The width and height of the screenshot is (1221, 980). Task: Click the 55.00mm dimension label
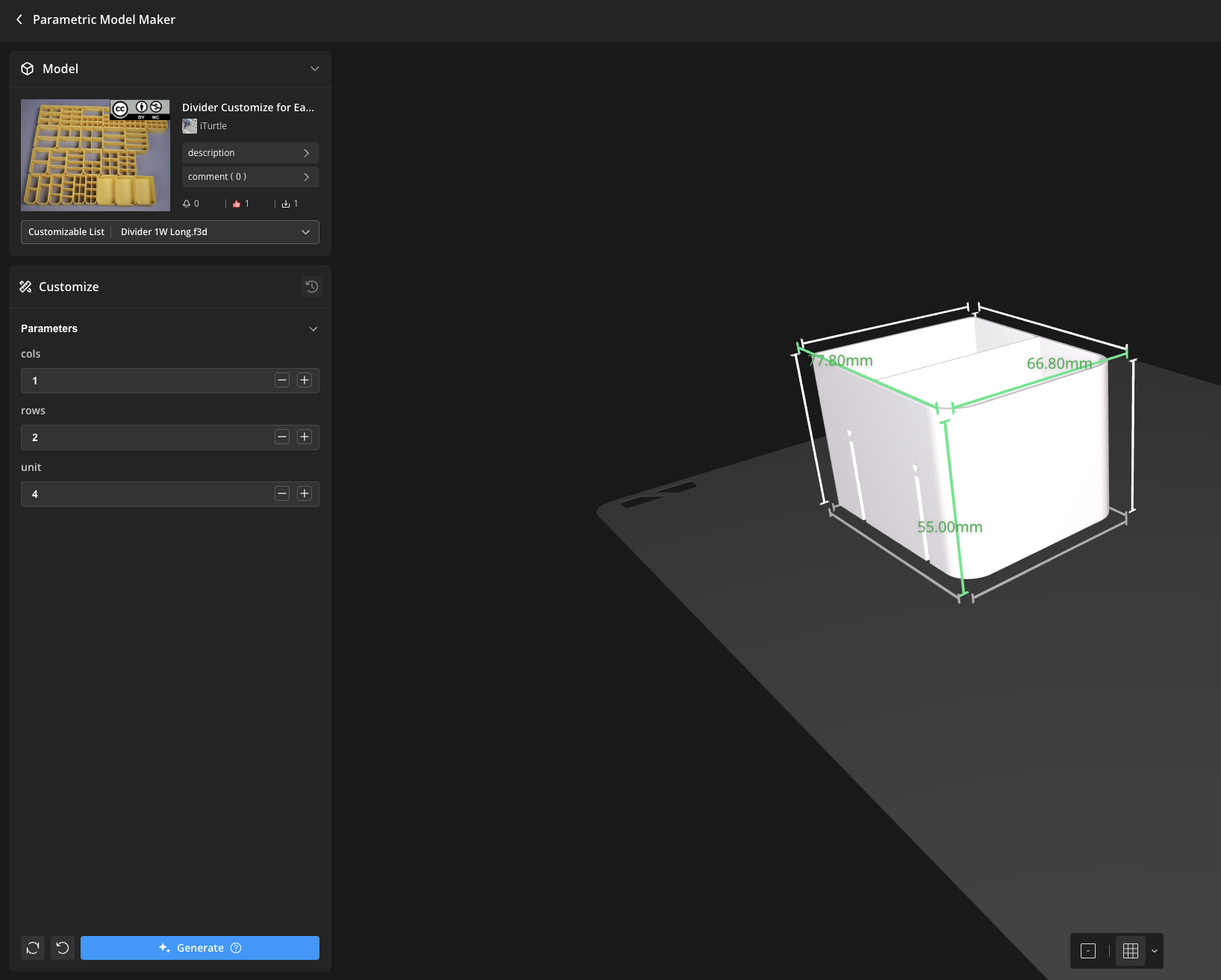coord(949,527)
